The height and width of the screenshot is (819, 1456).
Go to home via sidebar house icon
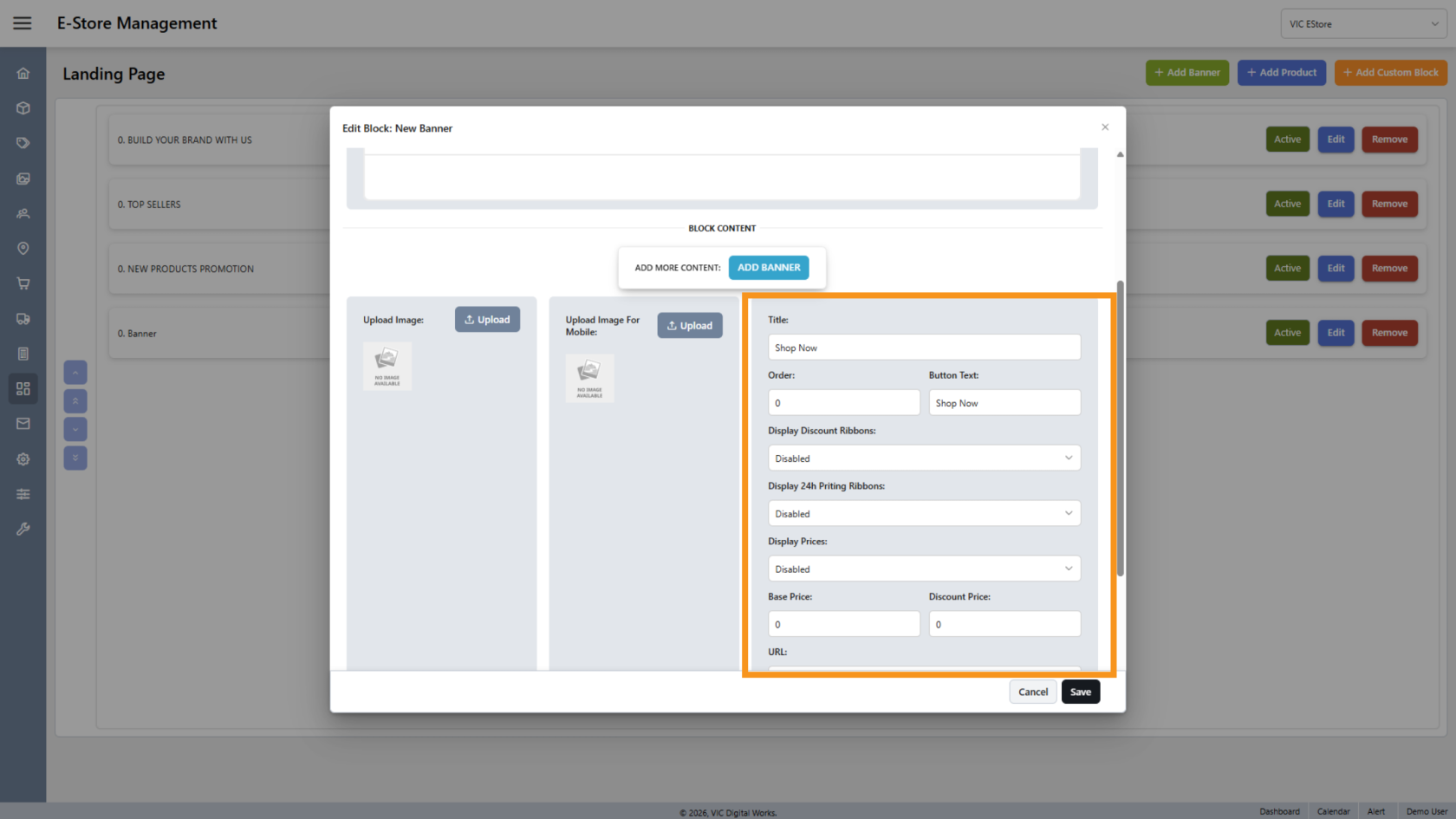point(23,74)
